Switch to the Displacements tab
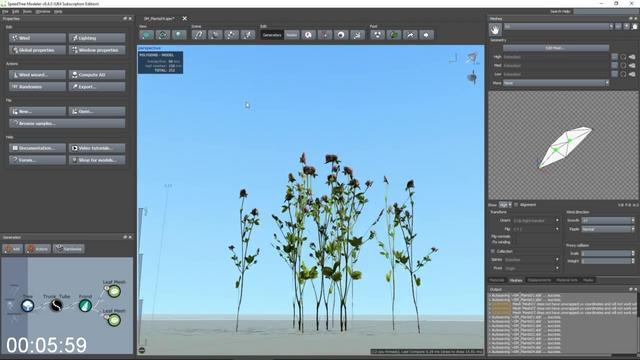The height and width of the screenshot is (360, 640). pos(539,280)
